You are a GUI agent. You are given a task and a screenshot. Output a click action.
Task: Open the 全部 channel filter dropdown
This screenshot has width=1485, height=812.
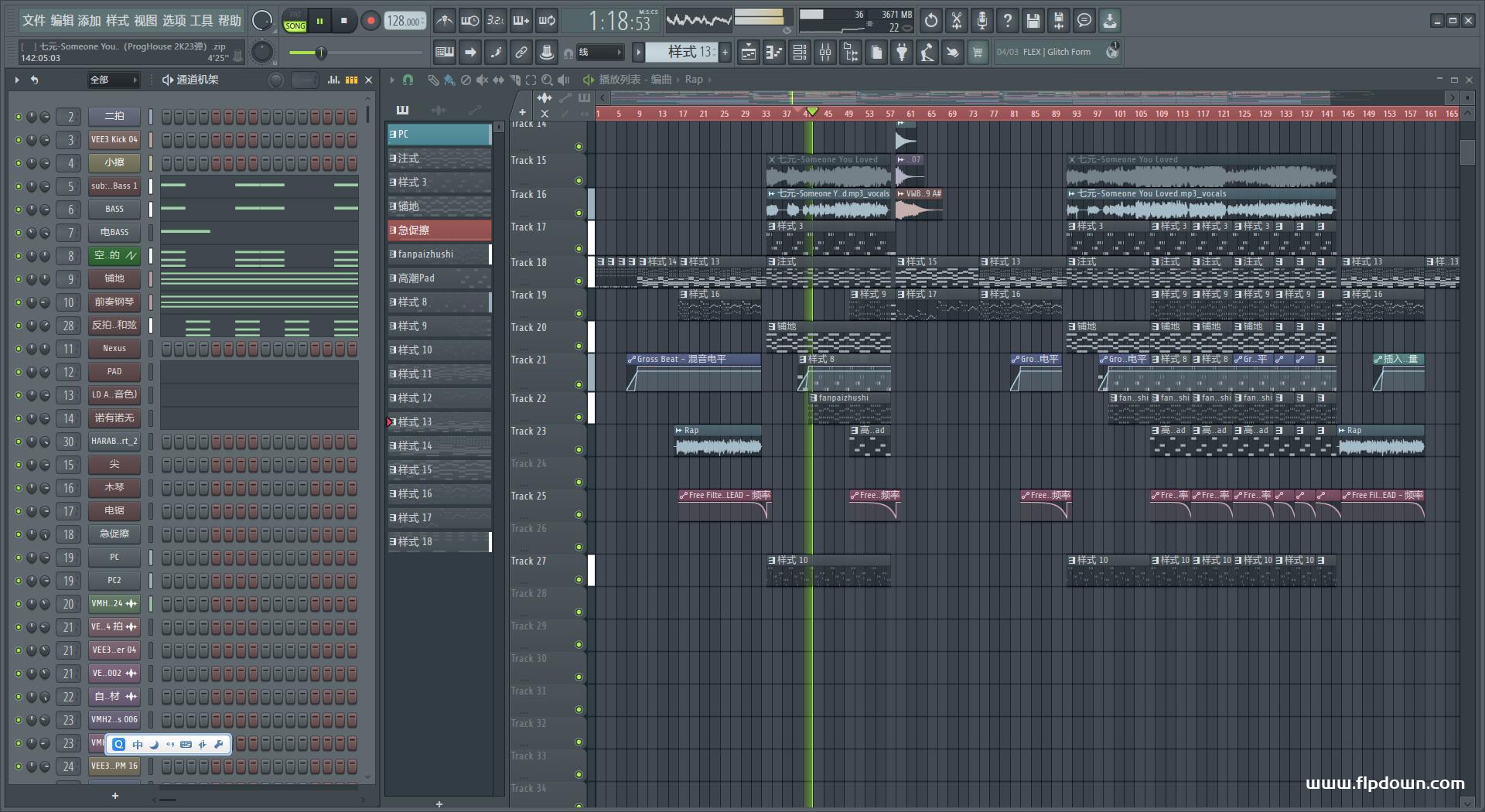coord(113,80)
